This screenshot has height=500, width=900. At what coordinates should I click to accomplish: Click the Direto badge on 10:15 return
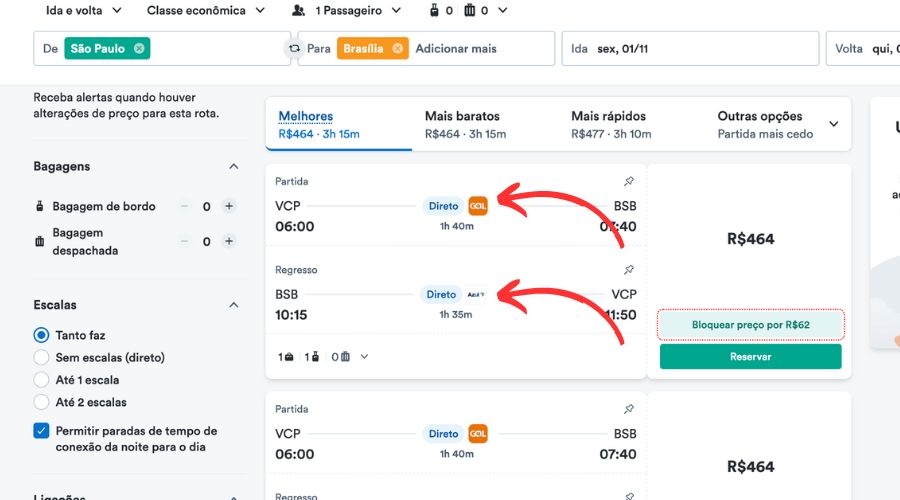[x=441, y=294]
